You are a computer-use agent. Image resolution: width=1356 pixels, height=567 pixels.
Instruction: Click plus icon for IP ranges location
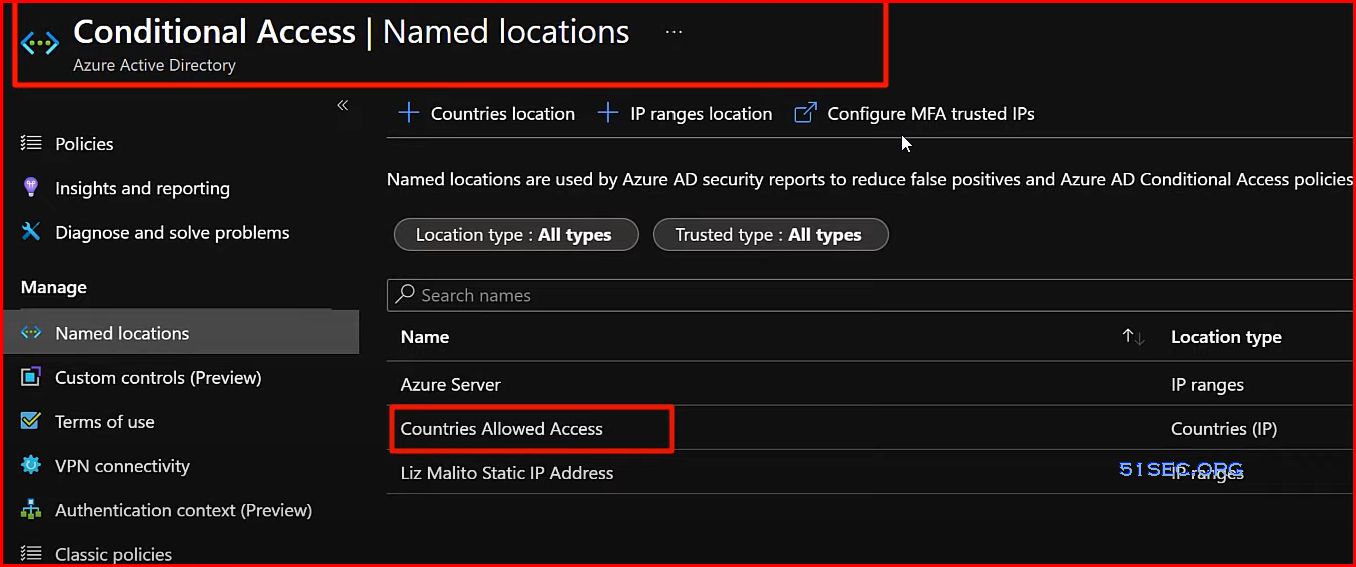coord(607,113)
